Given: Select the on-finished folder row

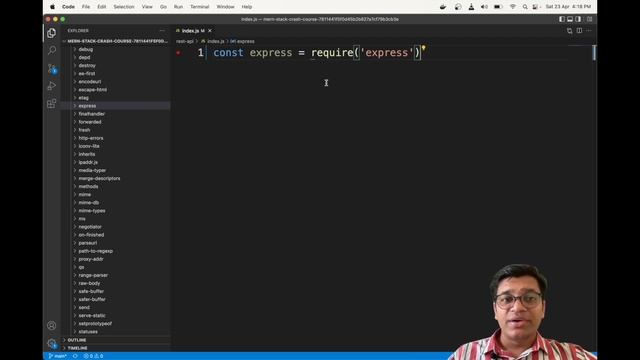Looking at the screenshot, I should (x=116, y=235).
